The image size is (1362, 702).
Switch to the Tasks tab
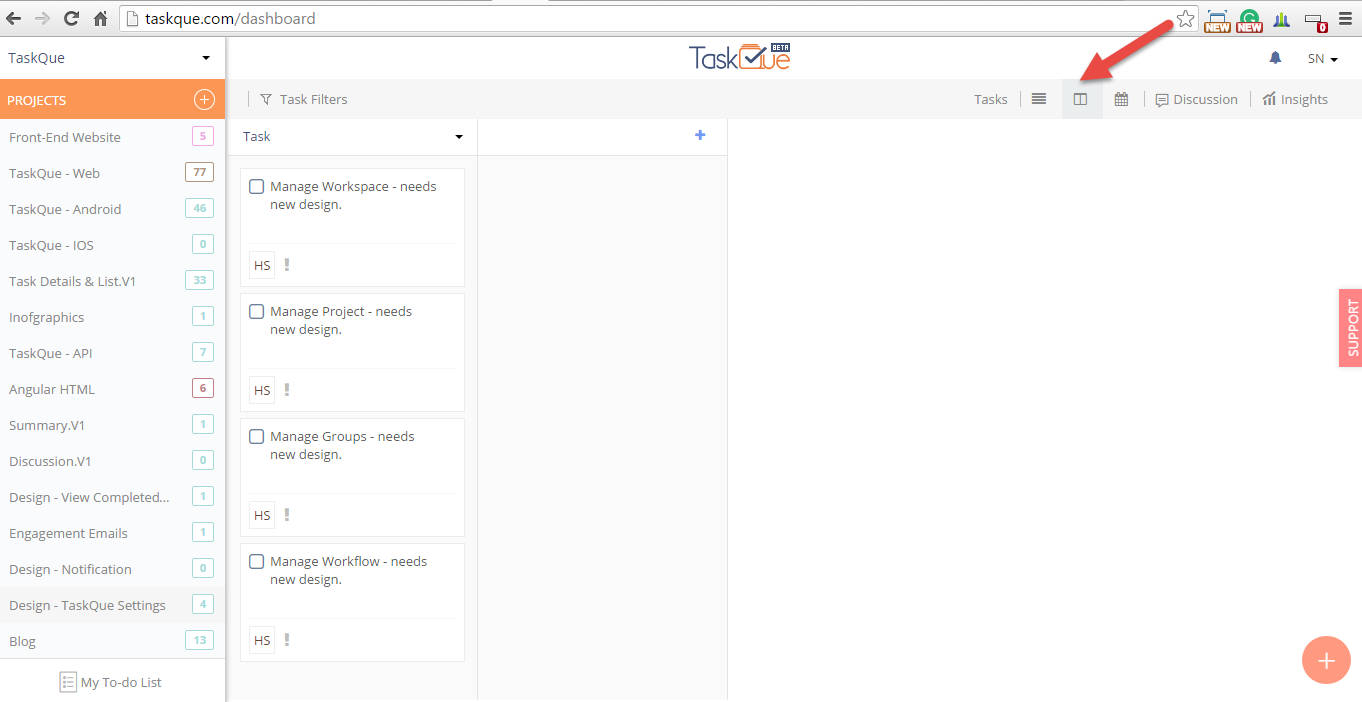[990, 98]
